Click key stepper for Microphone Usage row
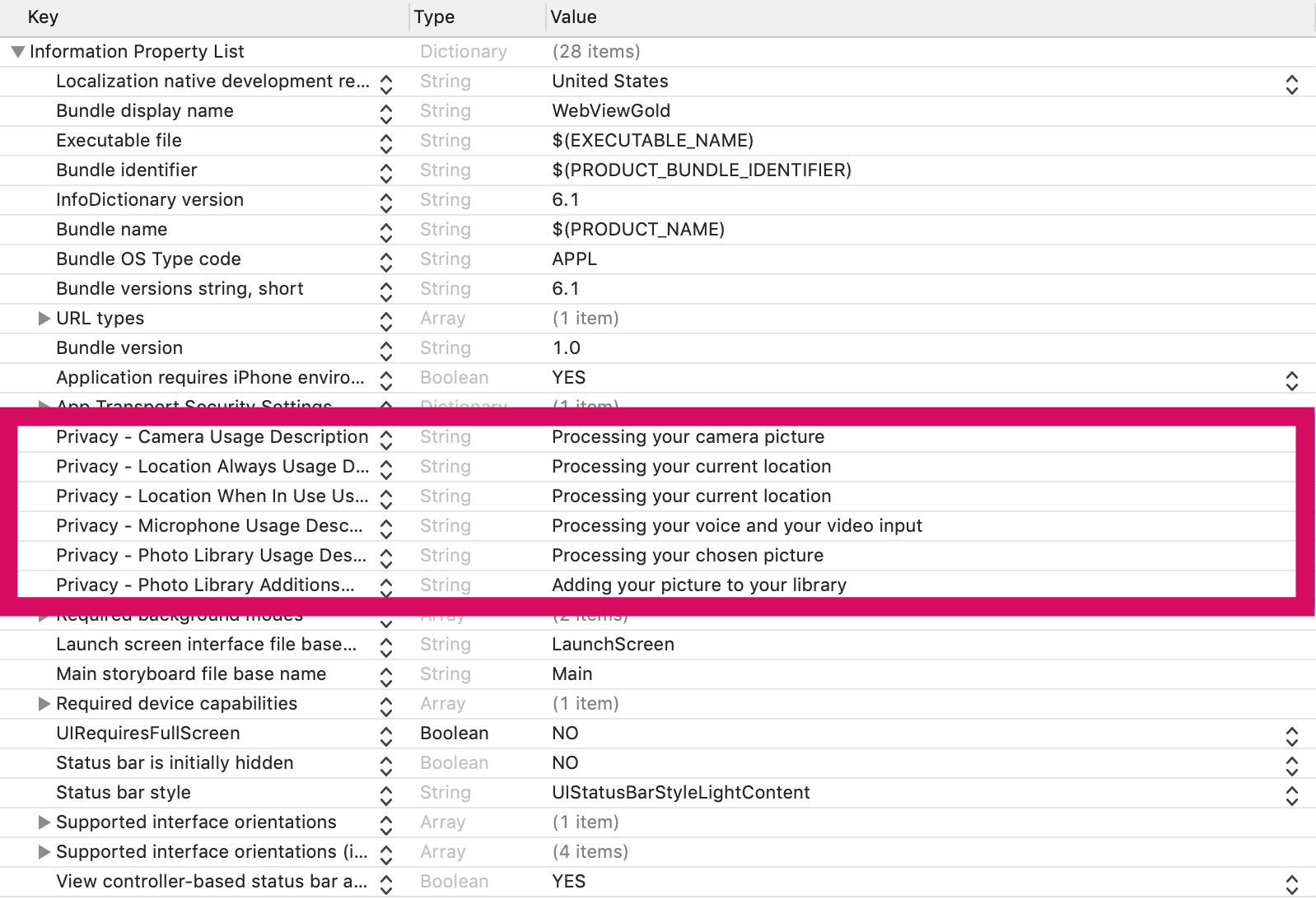Image resolution: width=1316 pixels, height=899 pixels. [386, 529]
